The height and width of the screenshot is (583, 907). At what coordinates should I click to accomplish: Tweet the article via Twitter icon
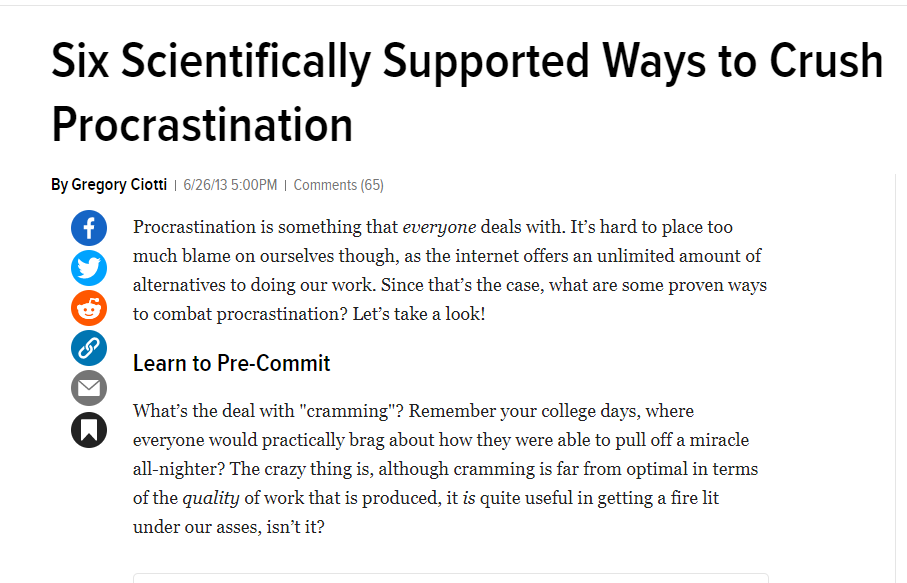89,268
